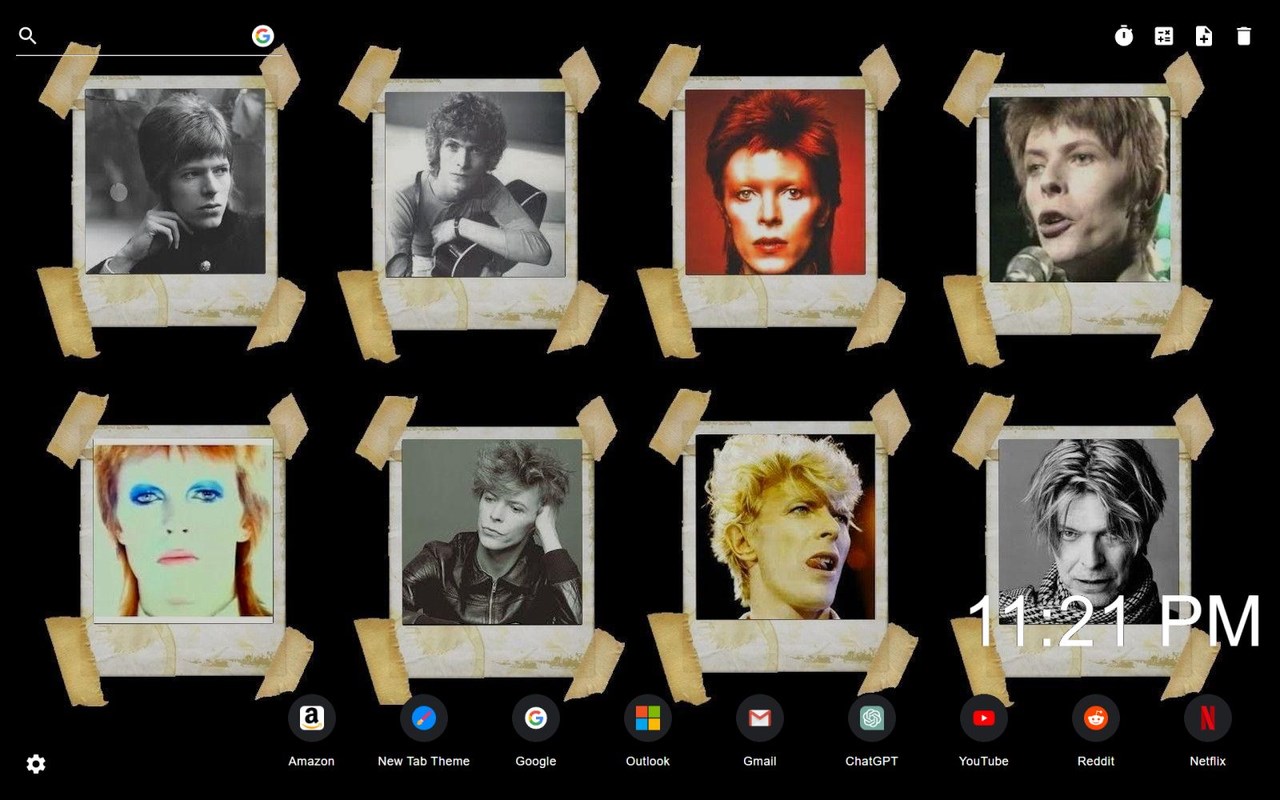Click the 11:21 PM clock display
This screenshot has height=800, width=1280.
coord(1114,621)
